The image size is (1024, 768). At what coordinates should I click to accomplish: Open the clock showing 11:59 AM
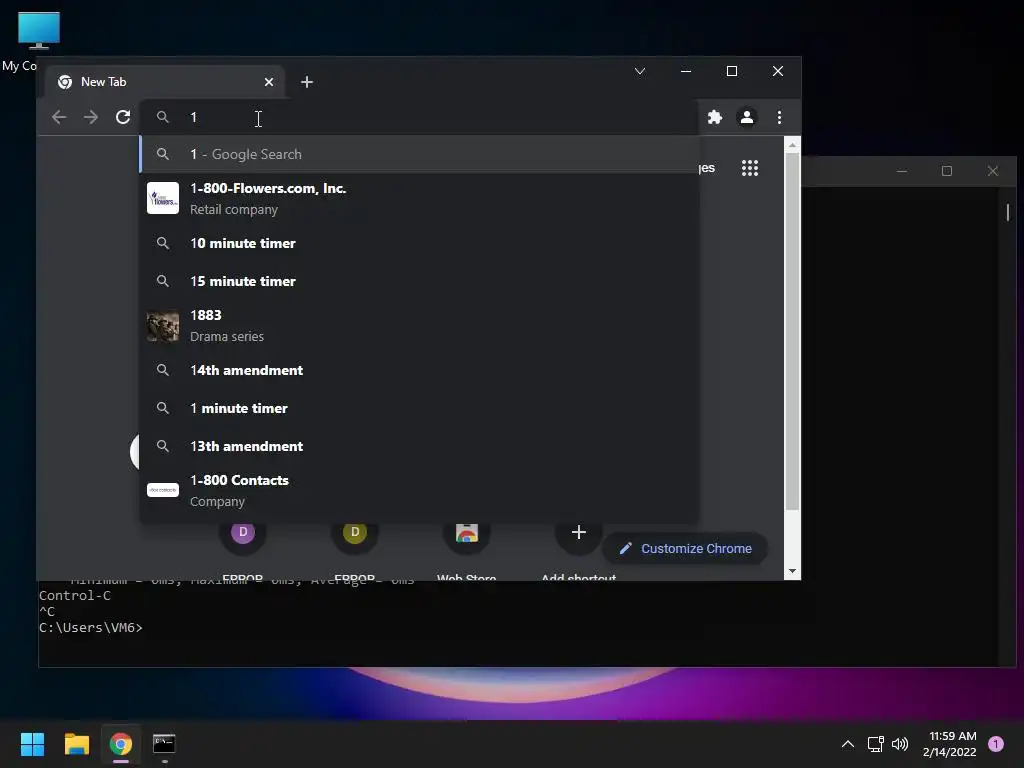950,744
